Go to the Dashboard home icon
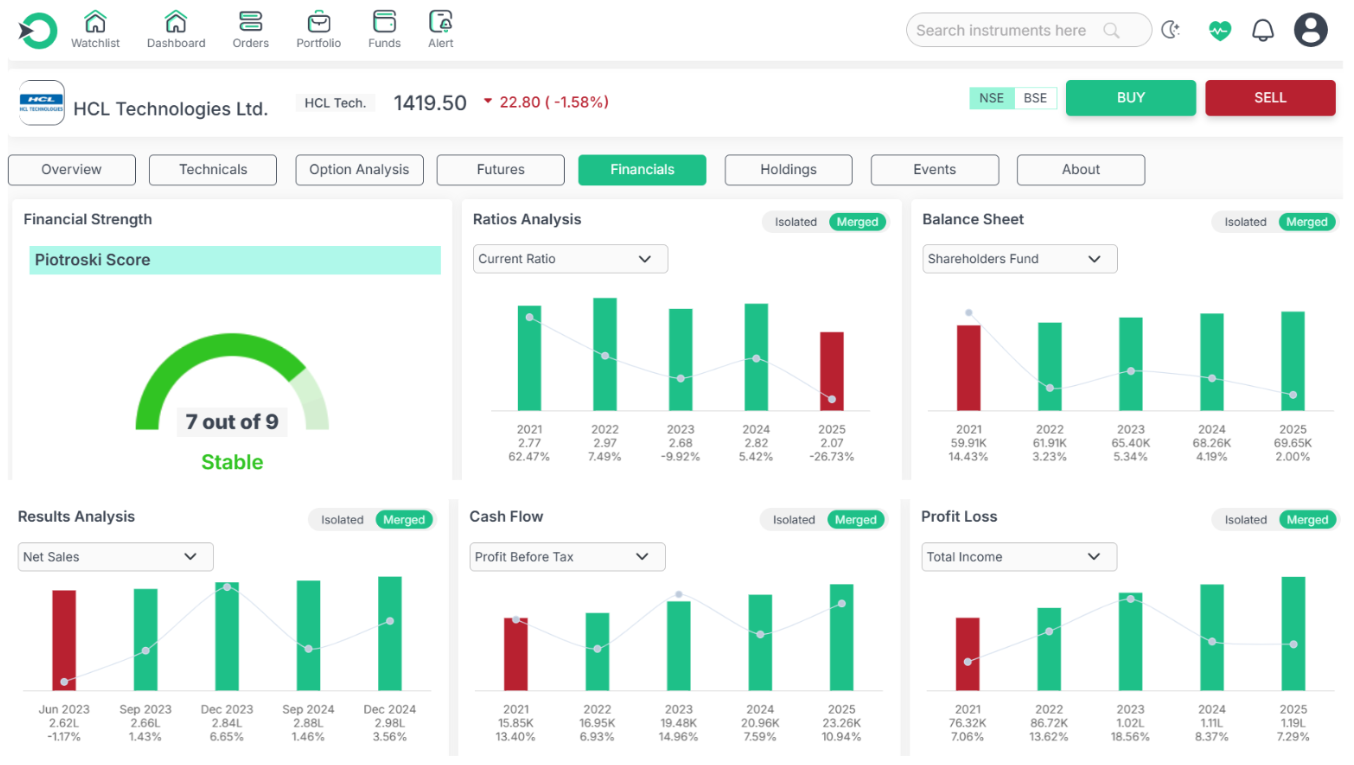The height and width of the screenshot is (765, 1354). pyautogui.click(x=176, y=22)
